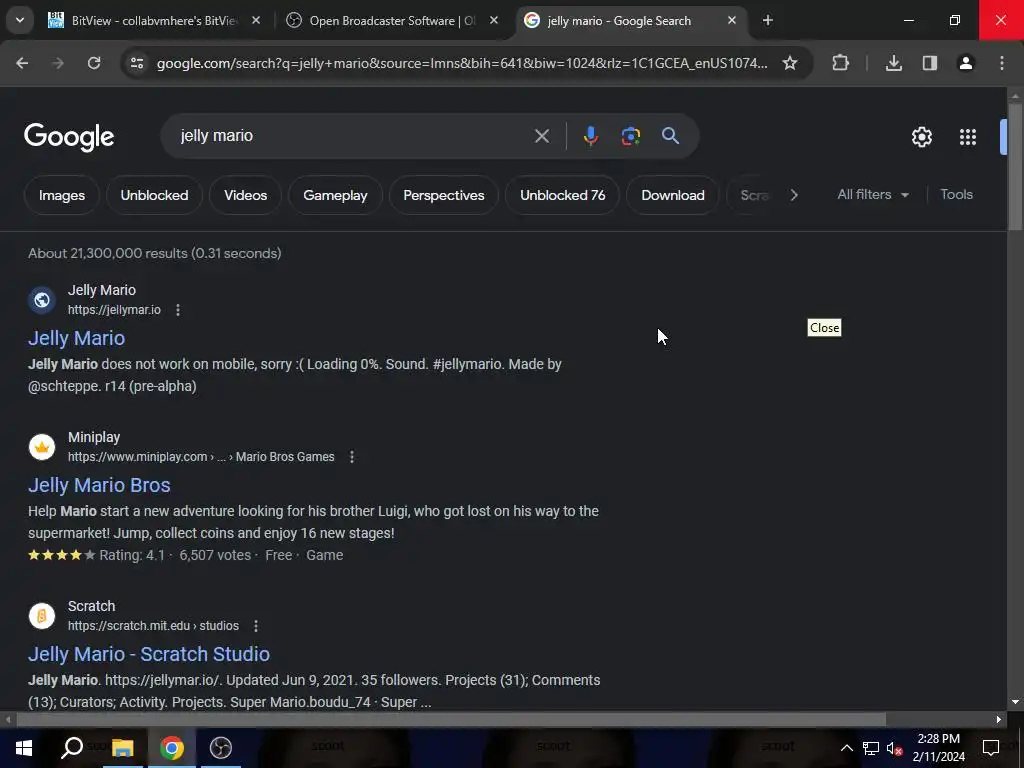Apply the Download filter chip

673,195
